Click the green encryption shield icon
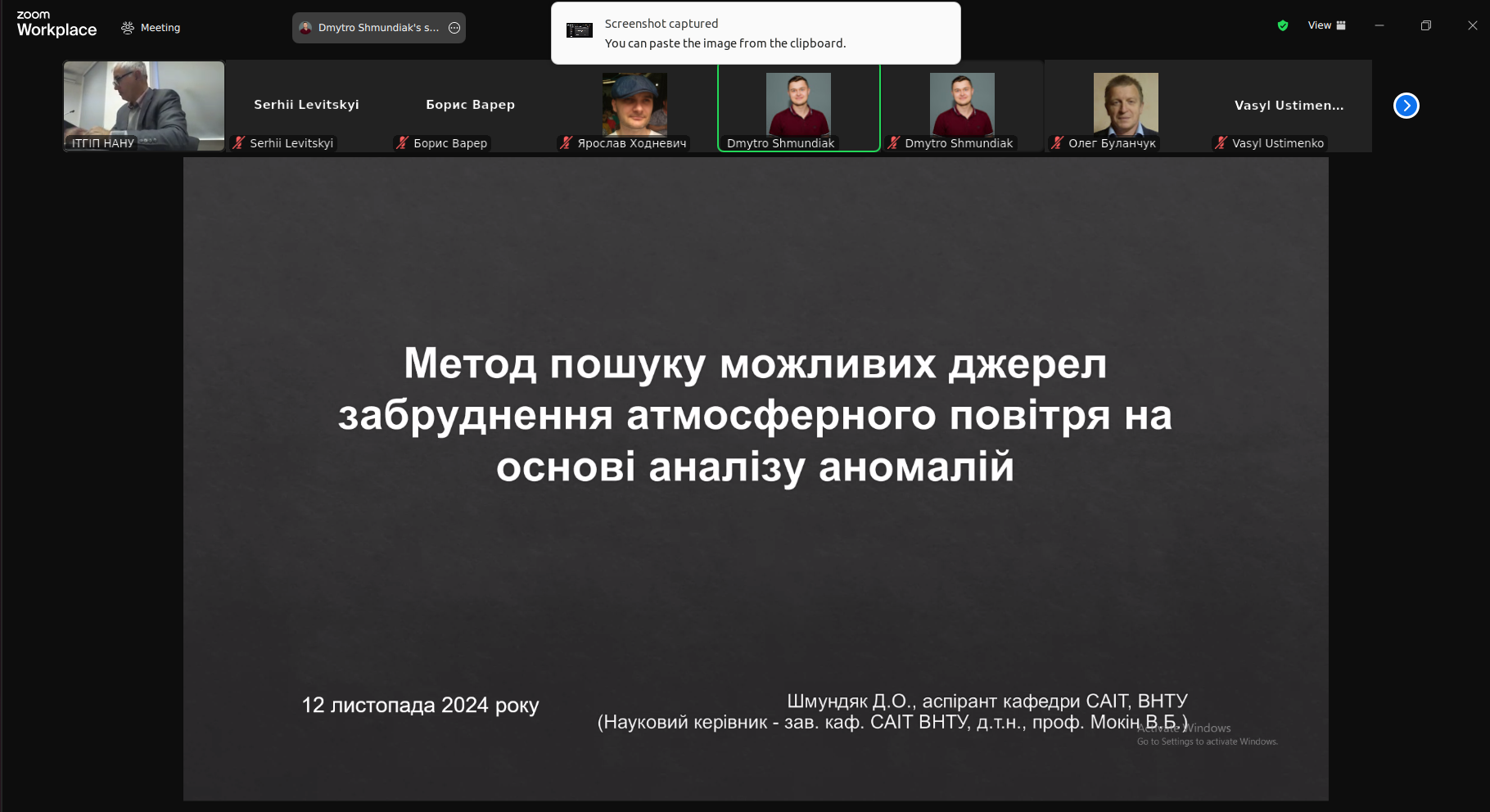 [x=1283, y=25]
